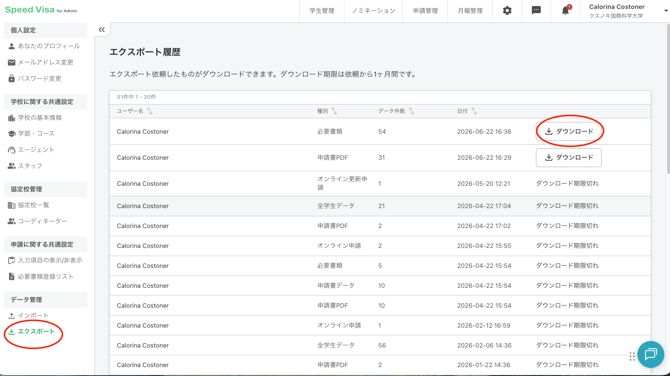Open settings gear icon in top bar
This screenshot has height=376, width=670.
[x=507, y=11]
